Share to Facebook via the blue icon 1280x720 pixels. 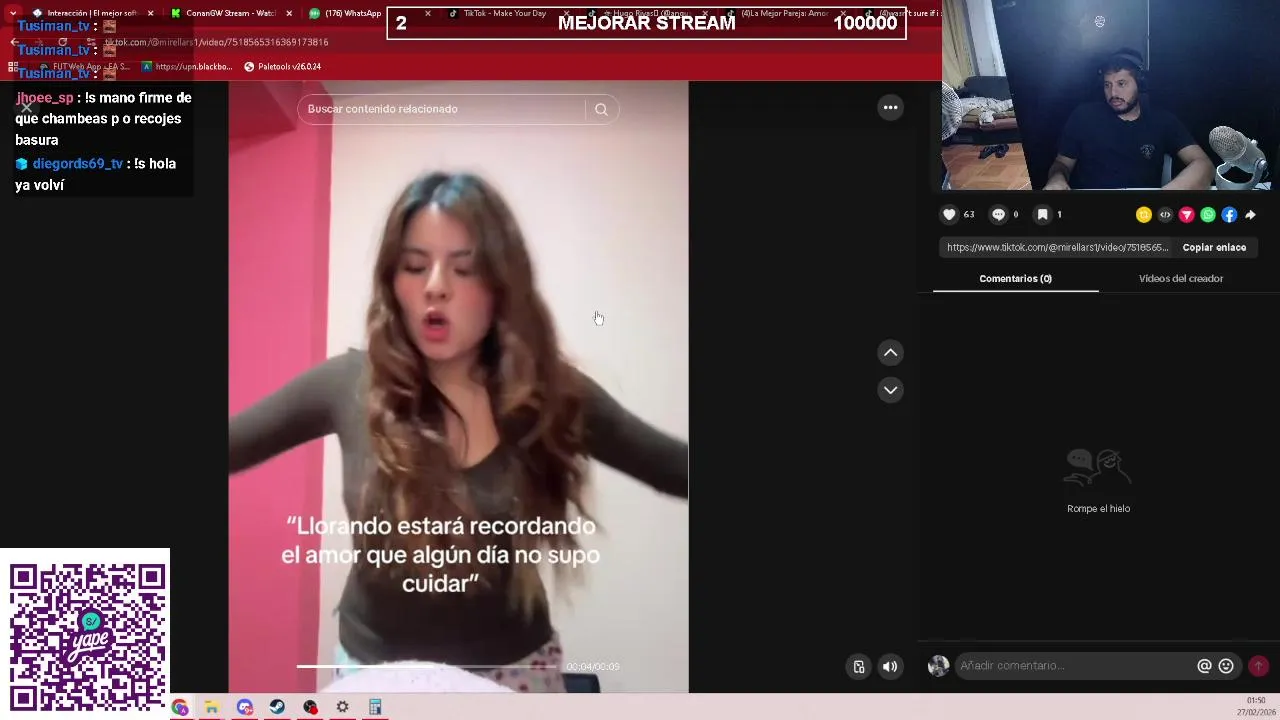click(1229, 214)
